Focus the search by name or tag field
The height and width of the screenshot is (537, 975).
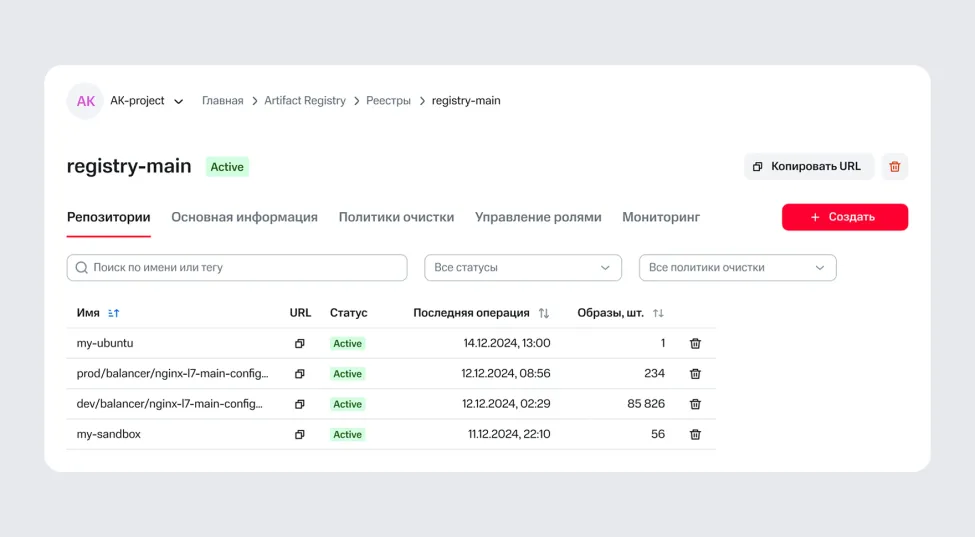(x=237, y=268)
